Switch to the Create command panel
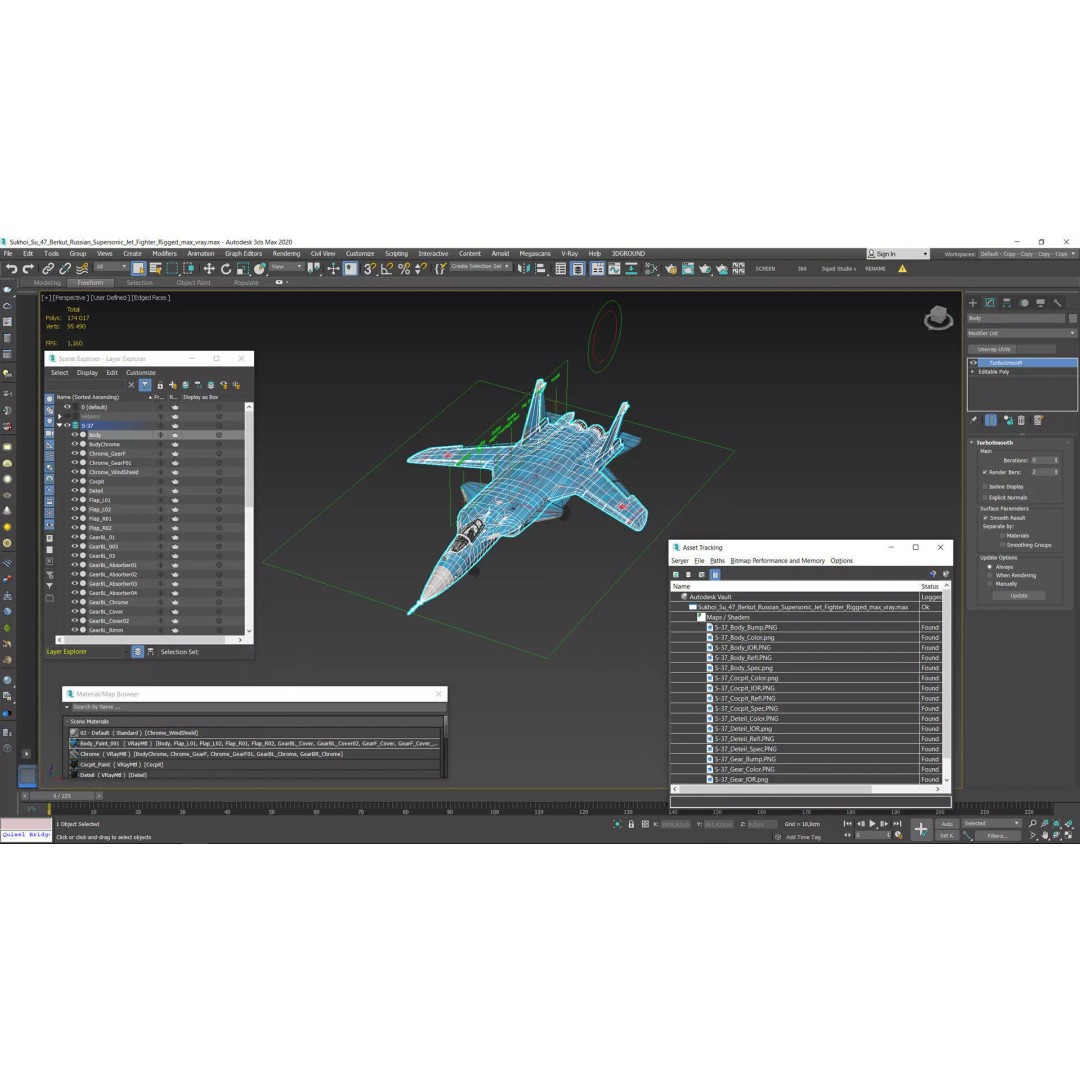 [x=973, y=303]
